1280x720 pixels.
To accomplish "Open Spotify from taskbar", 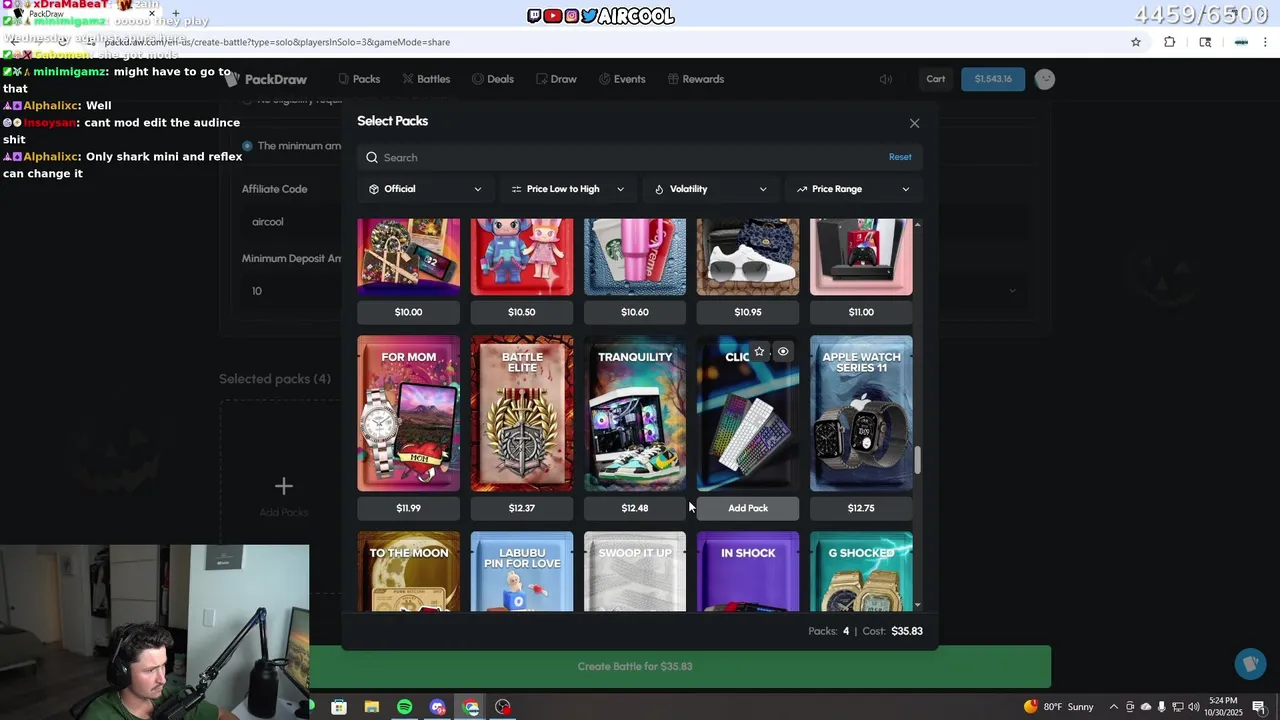I will pos(404,707).
